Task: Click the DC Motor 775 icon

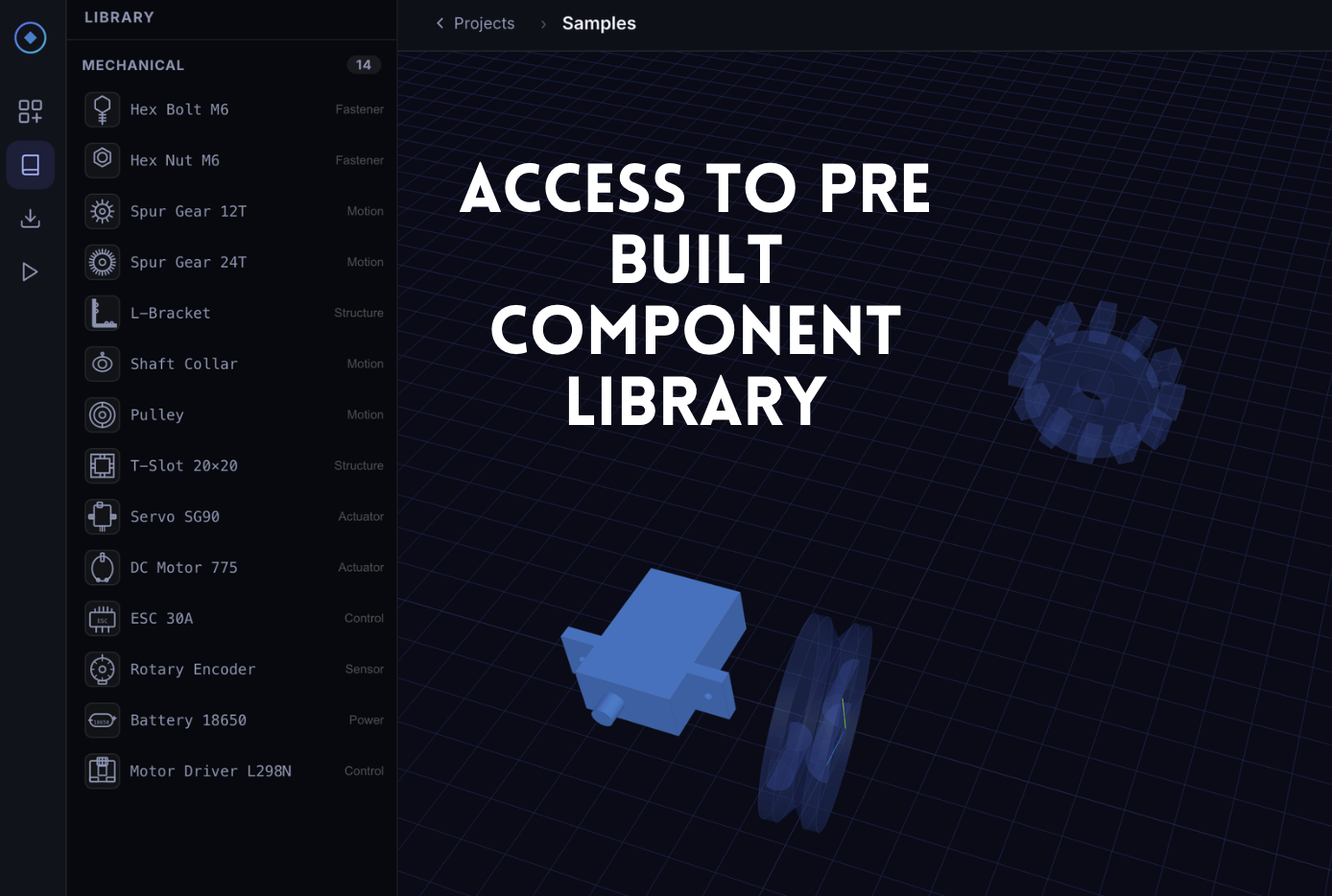Action: [103, 567]
